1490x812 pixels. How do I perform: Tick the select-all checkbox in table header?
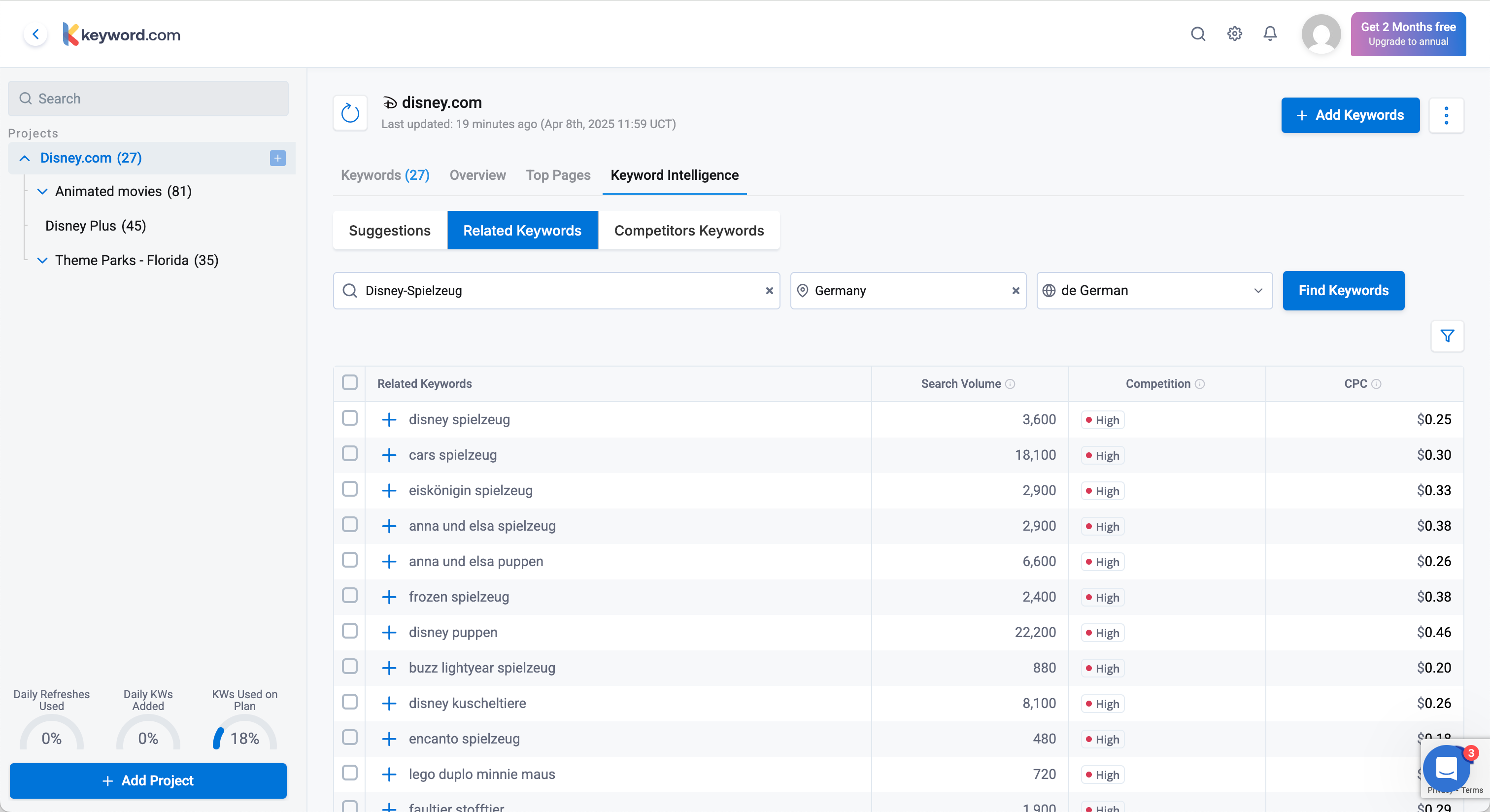click(350, 383)
